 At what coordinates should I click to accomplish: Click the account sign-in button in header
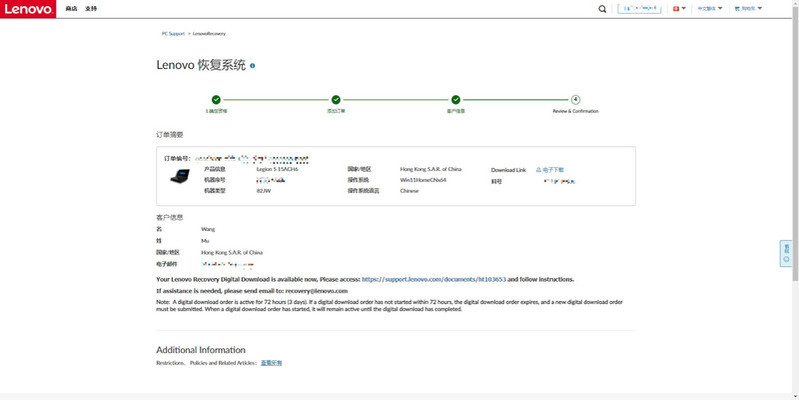pyautogui.click(x=641, y=8)
